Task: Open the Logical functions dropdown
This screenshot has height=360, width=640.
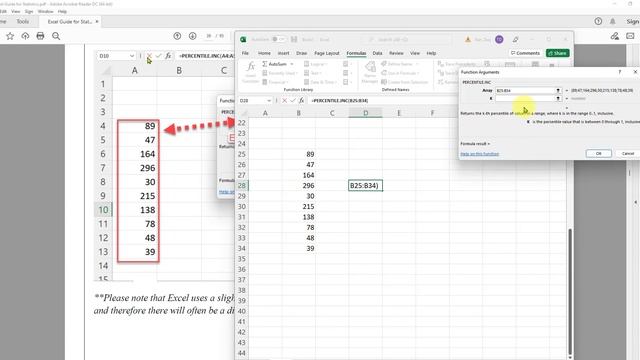Action: pyautogui.click(x=315, y=64)
